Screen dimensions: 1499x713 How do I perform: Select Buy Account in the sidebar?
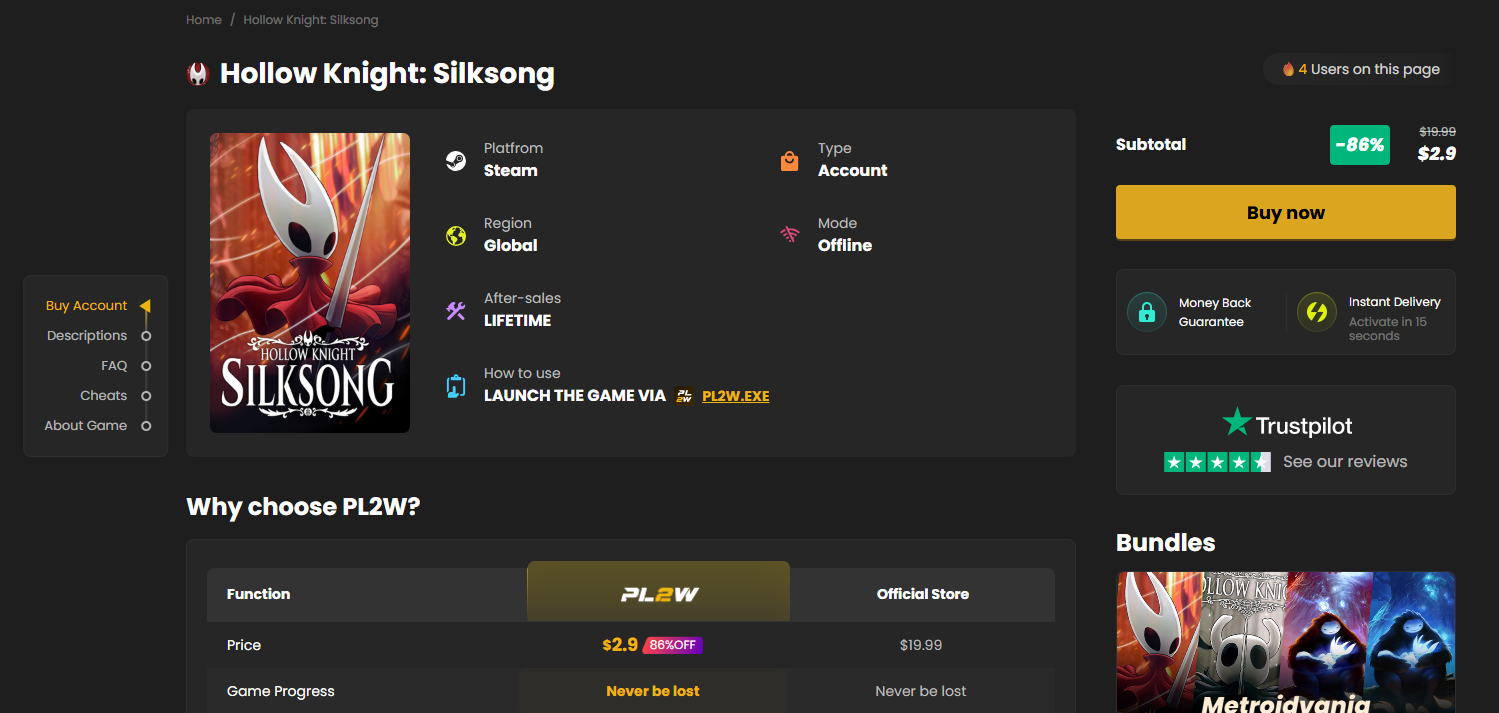86,305
